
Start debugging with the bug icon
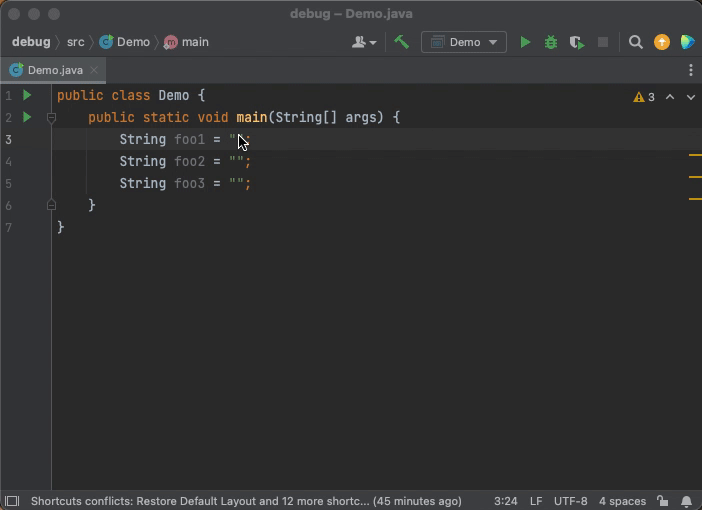pyautogui.click(x=551, y=43)
